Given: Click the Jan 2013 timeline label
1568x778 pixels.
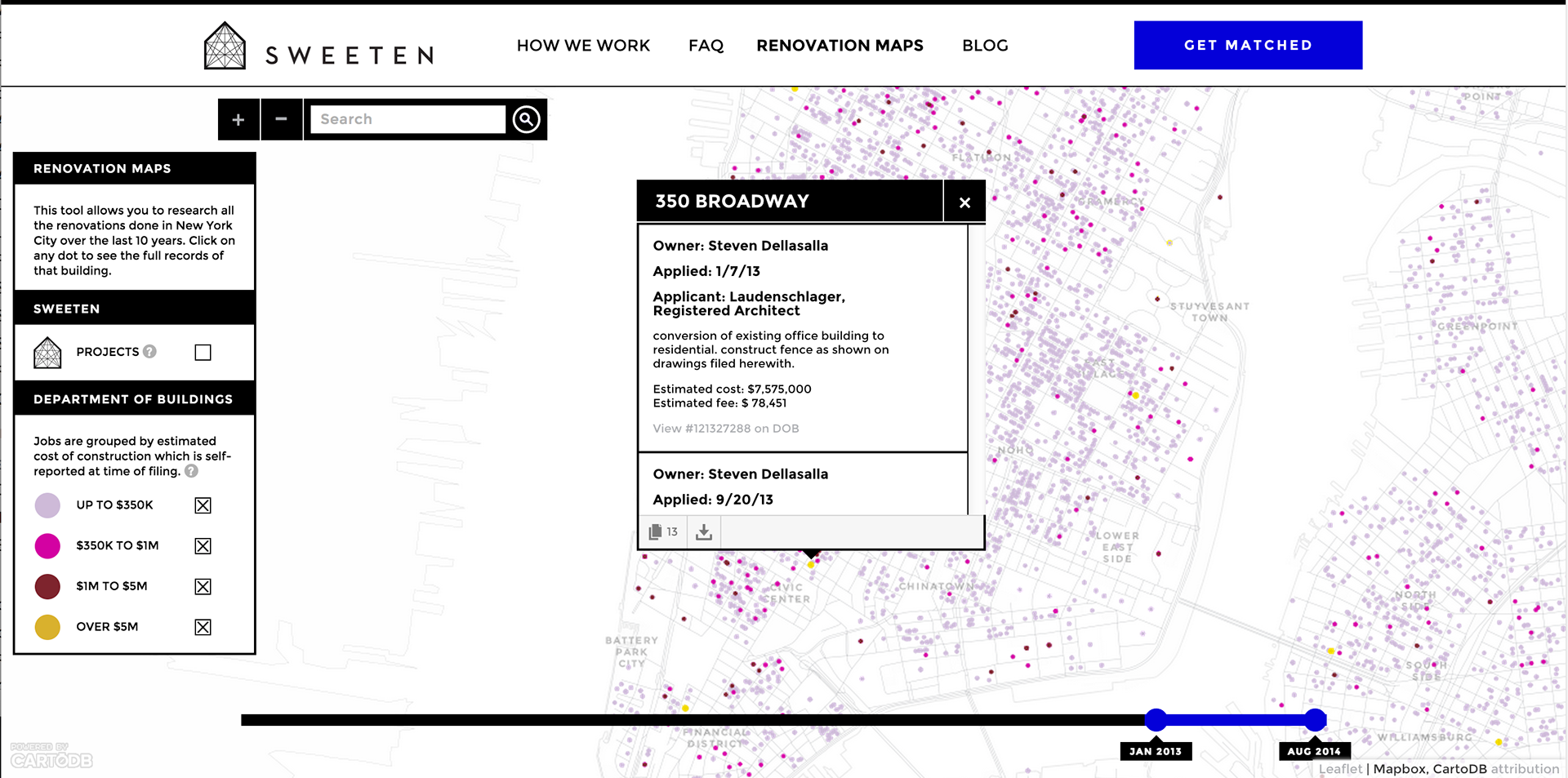Looking at the screenshot, I should (x=1156, y=751).
